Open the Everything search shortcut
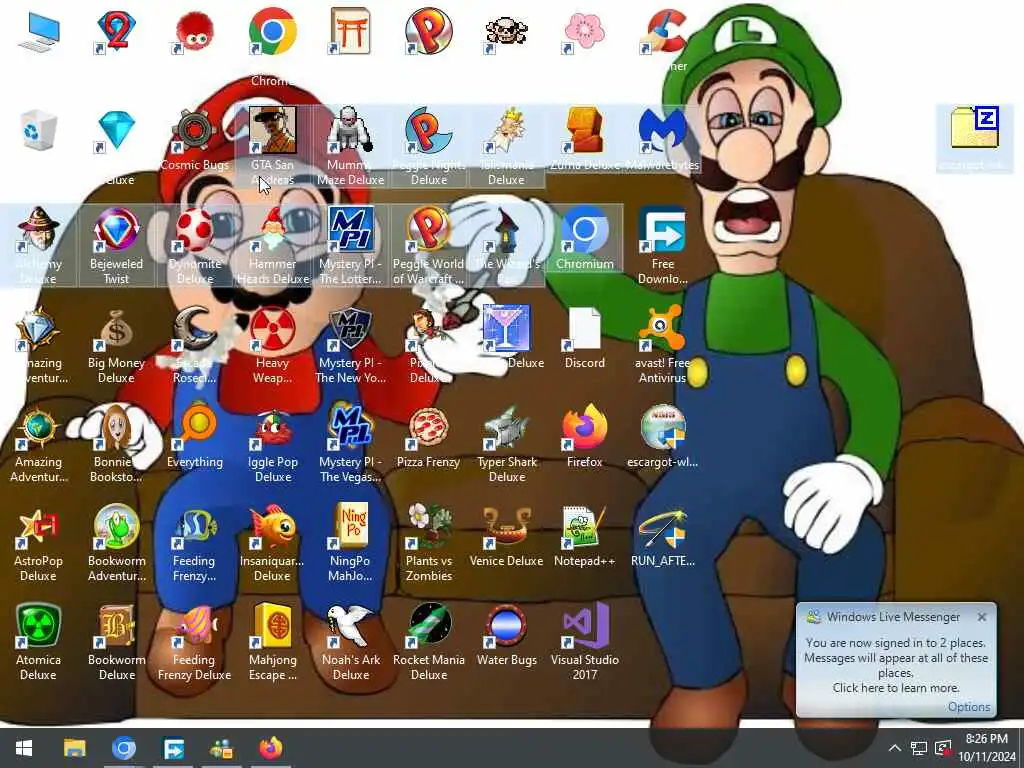The width and height of the screenshot is (1024, 768). tap(194, 428)
